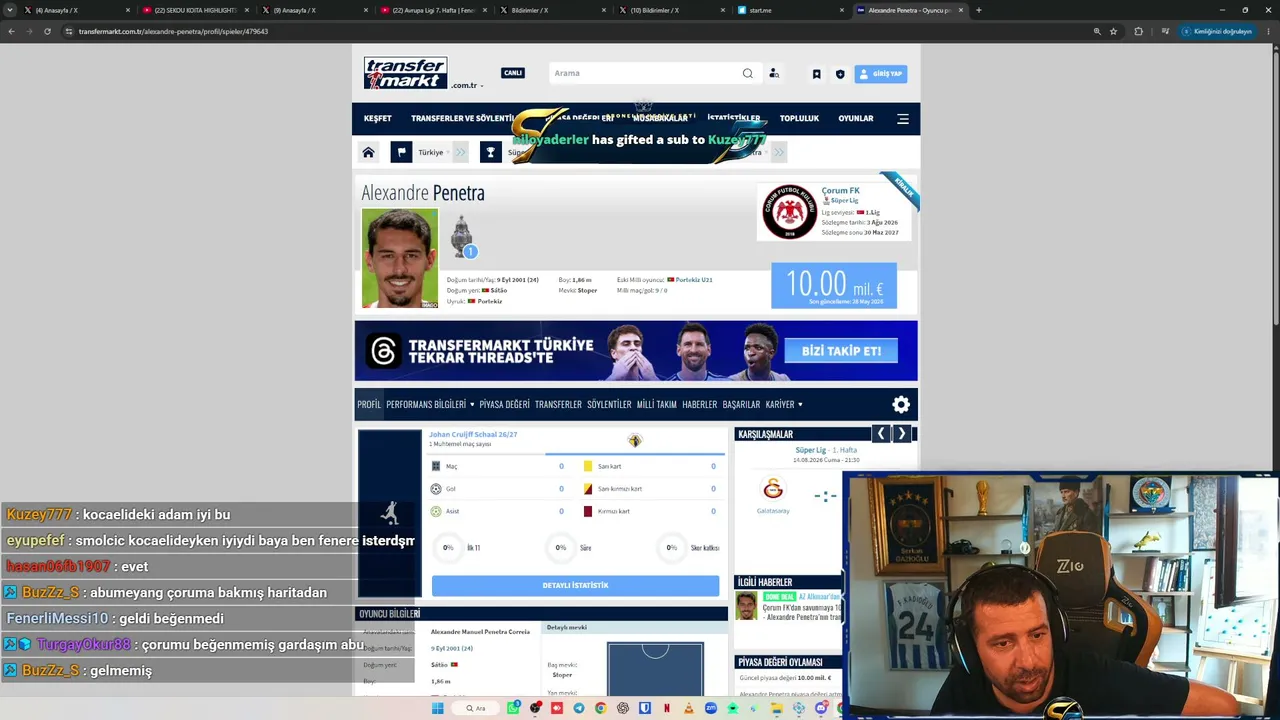Click the Detaylı İstatistik button
The image size is (1280, 720).
(x=575, y=586)
